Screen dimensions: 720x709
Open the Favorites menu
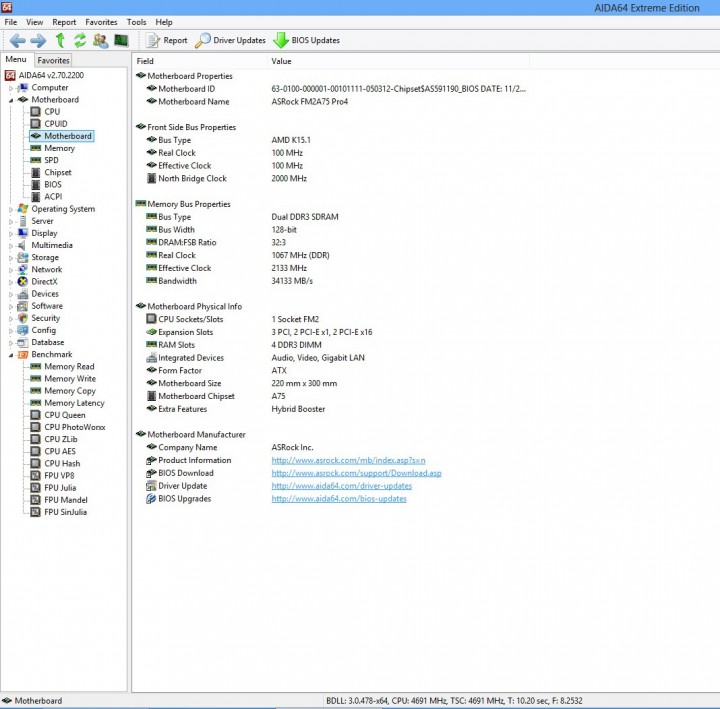click(x=101, y=22)
